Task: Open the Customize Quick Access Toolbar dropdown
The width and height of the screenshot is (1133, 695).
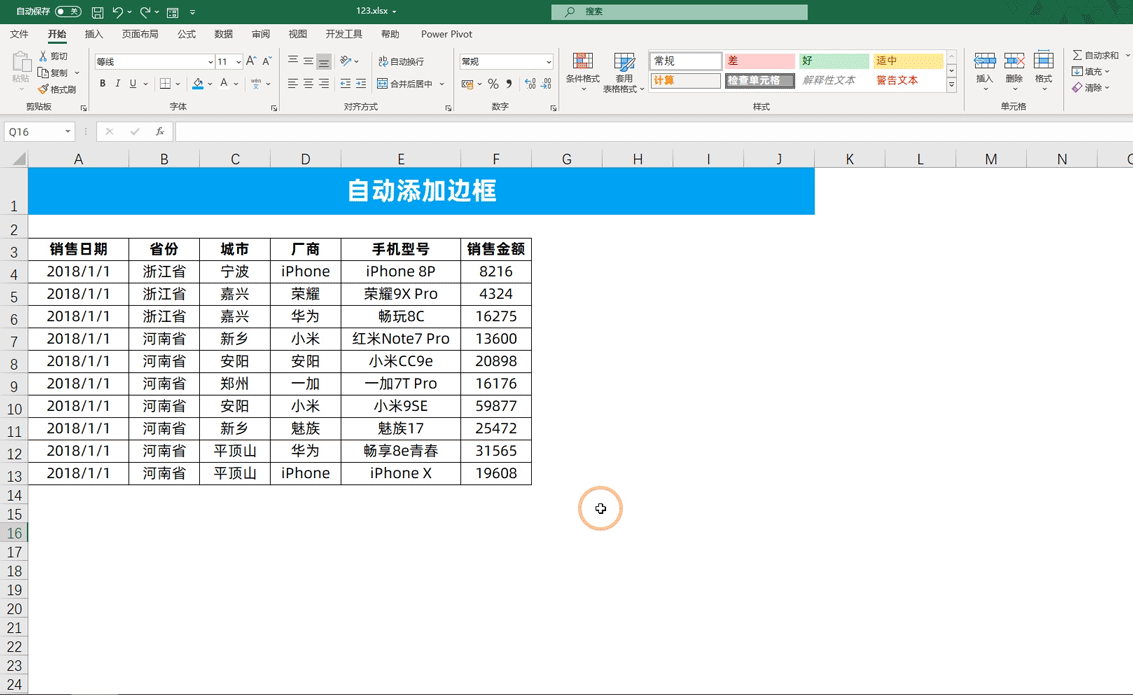Action: tap(192, 12)
